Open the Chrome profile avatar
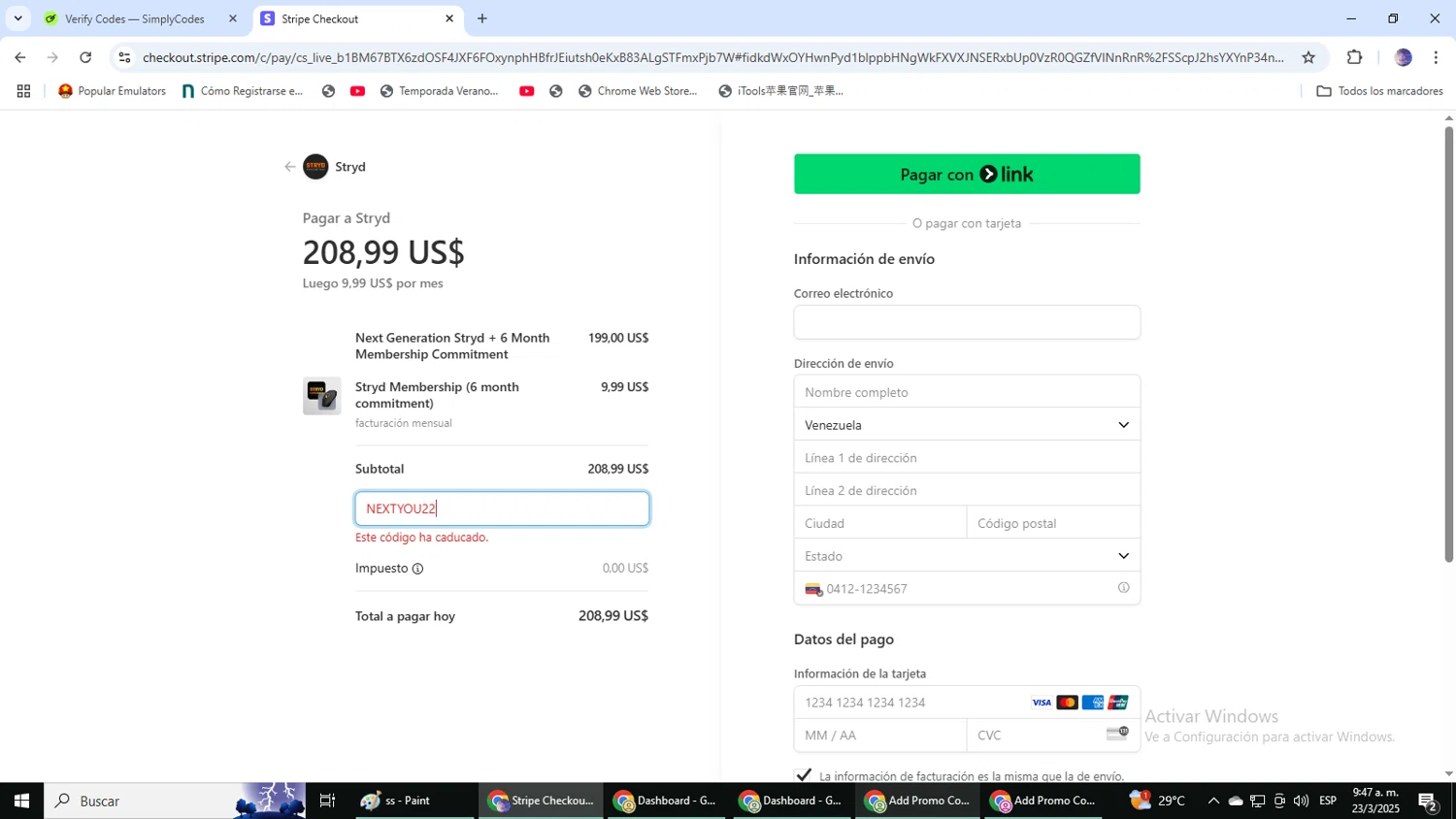 point(1403,57)
